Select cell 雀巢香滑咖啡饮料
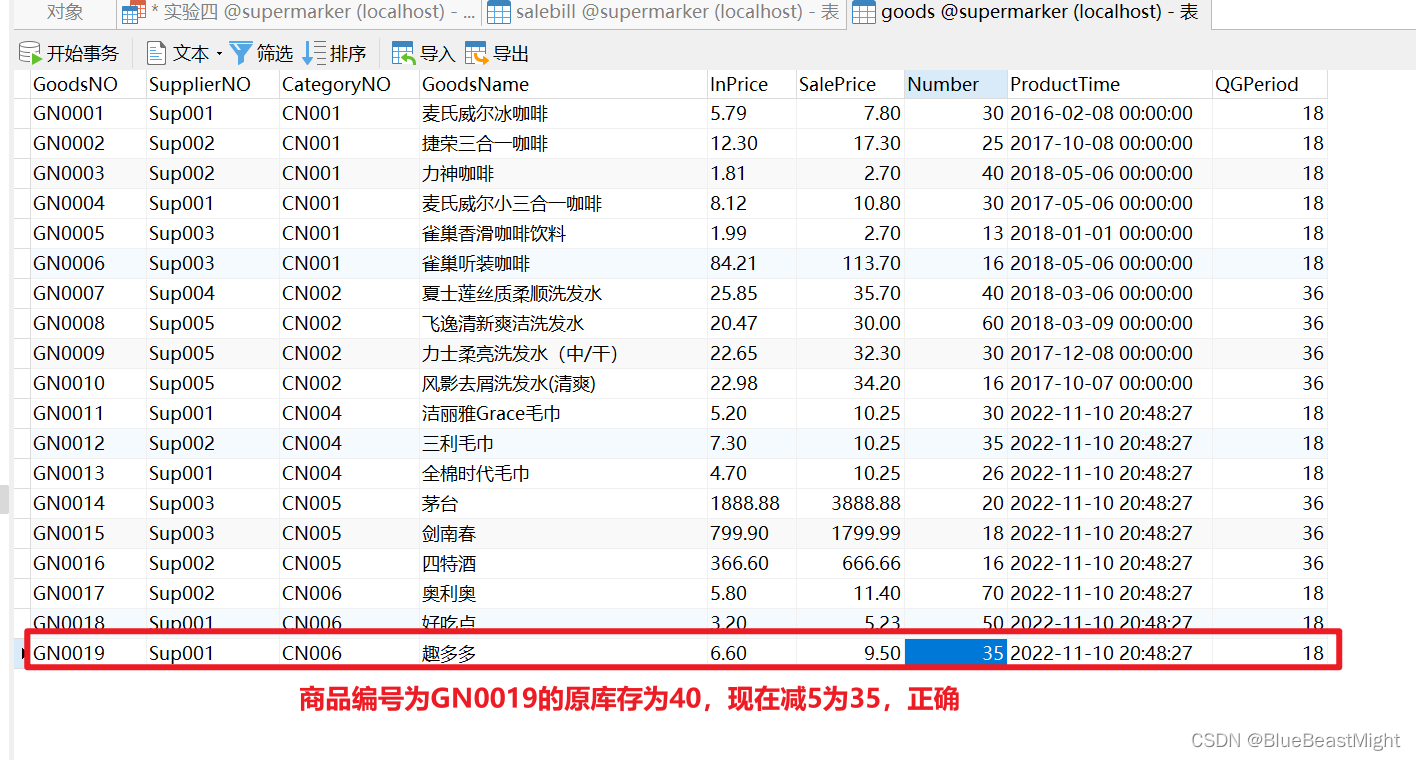This screenshot has width=1416, height=760. (x=563, y=233)
